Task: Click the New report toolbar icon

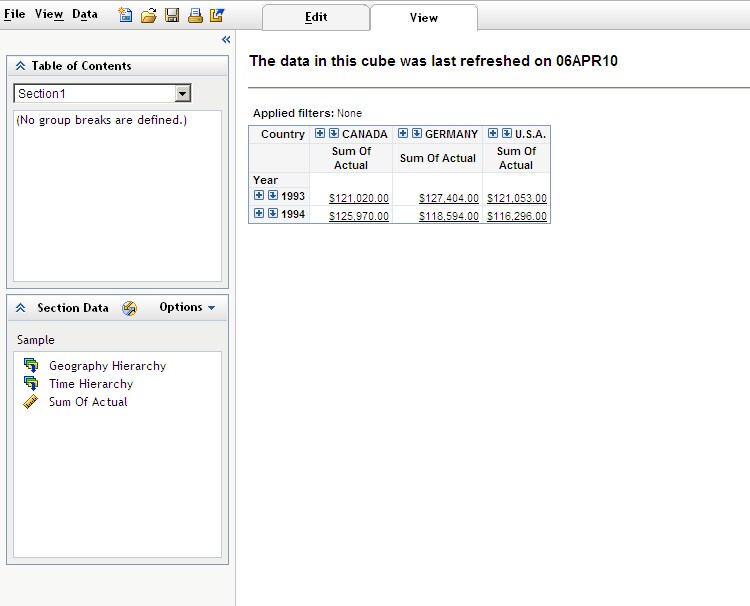Action: tap(125, 15)
